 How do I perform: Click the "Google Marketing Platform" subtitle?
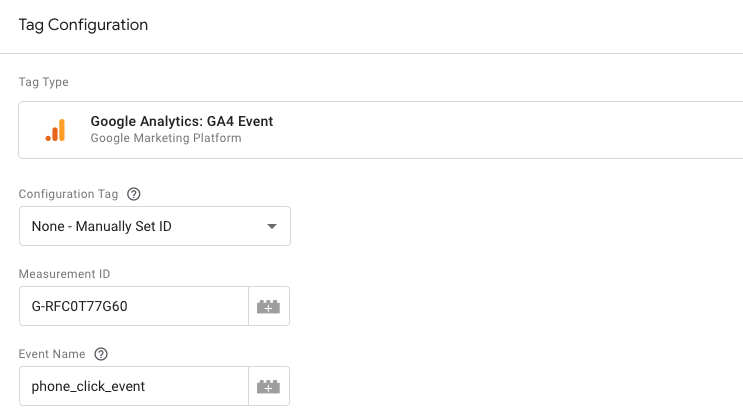[165, 138]
